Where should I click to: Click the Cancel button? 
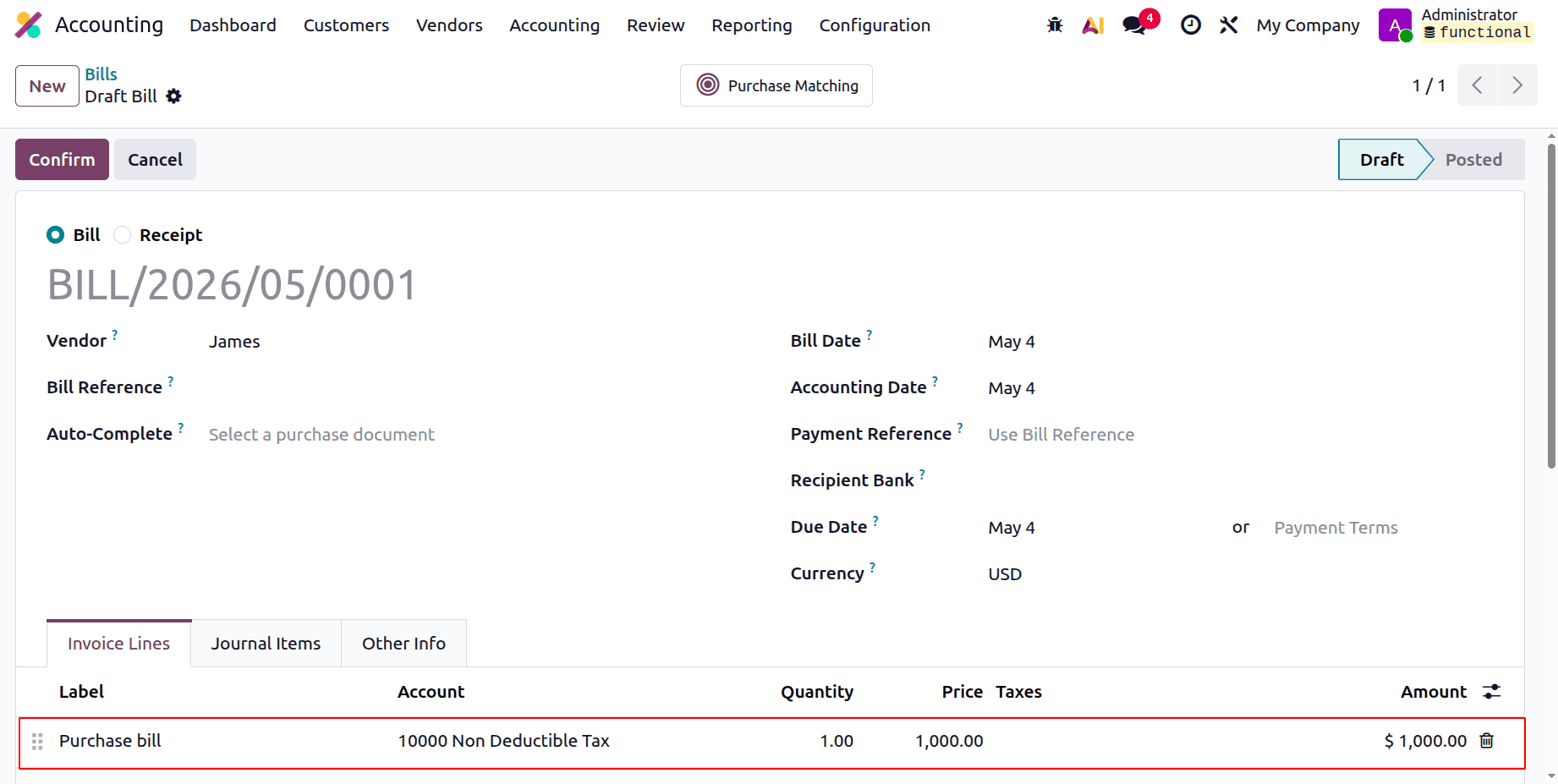click(x=155, y=160)
